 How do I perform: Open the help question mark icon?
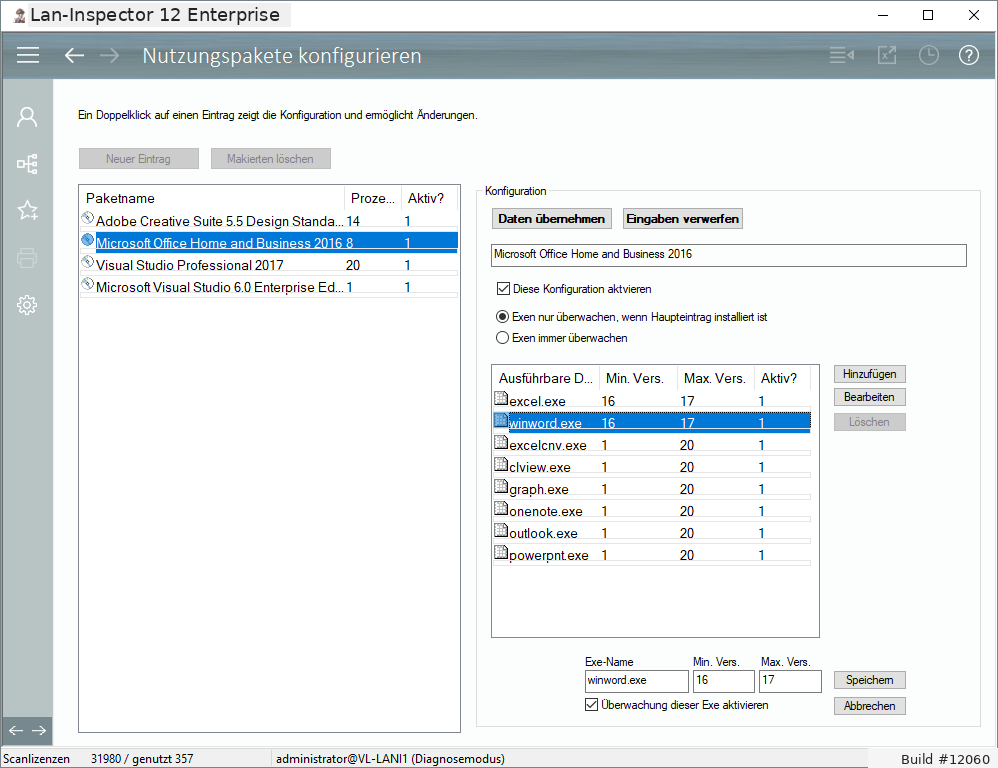click(x=969, y=55)
